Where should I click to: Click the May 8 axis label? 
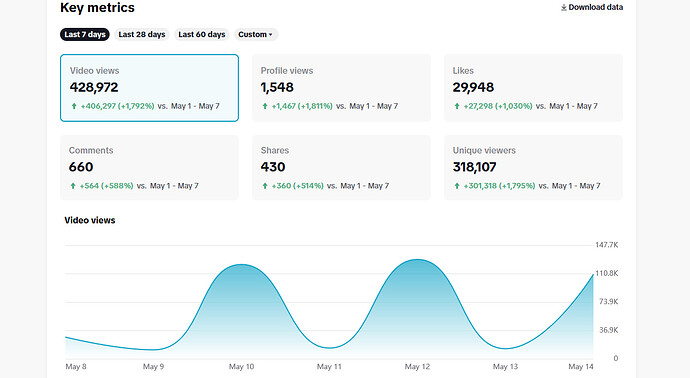pos(76,367)
